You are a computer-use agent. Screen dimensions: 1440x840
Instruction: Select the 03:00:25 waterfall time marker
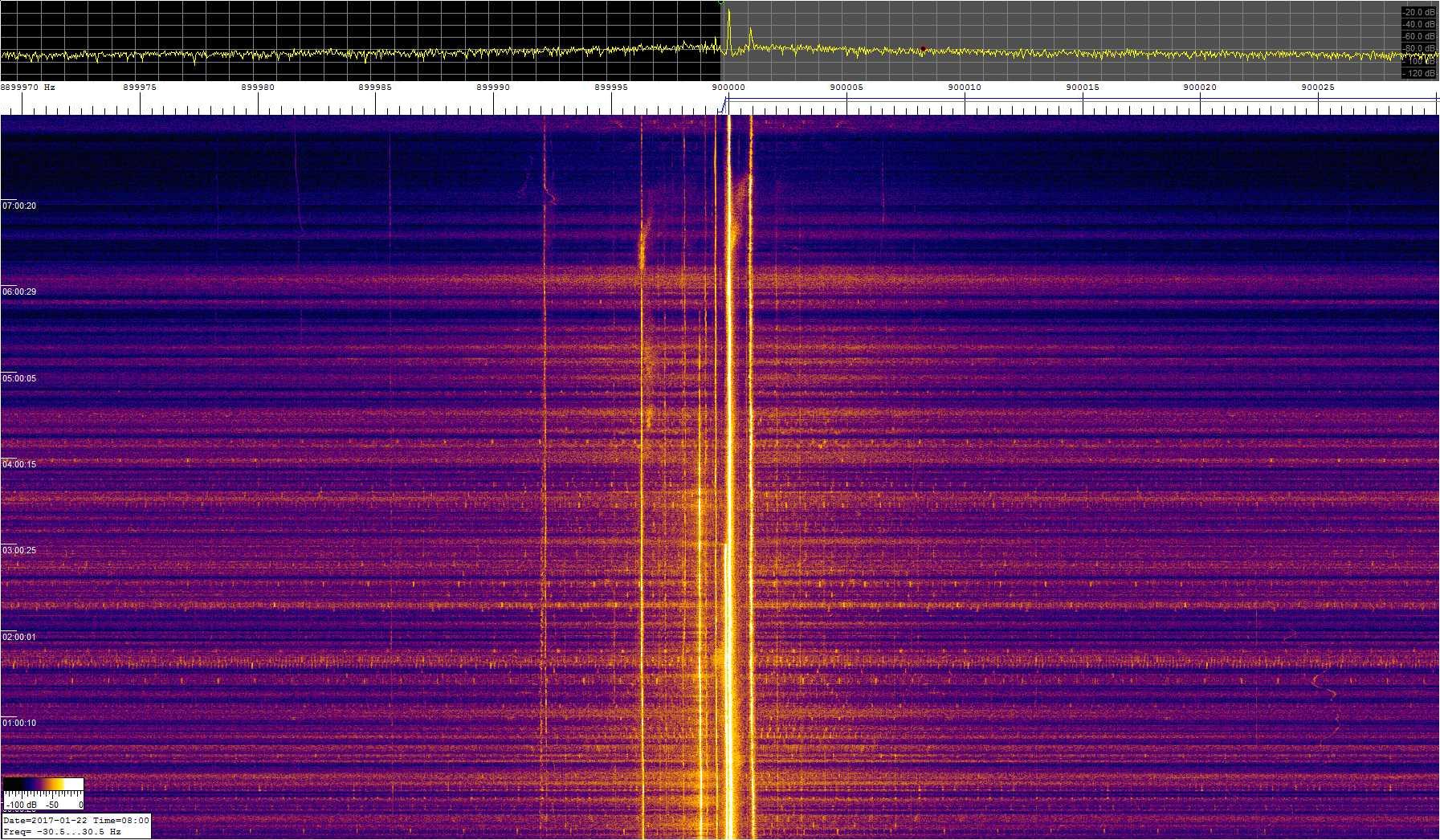19,551
